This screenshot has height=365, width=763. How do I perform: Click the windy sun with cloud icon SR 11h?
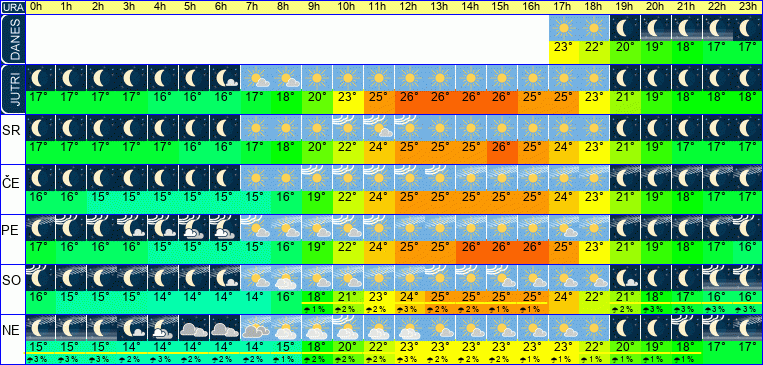pyautogui.click(x=379, y=128)
